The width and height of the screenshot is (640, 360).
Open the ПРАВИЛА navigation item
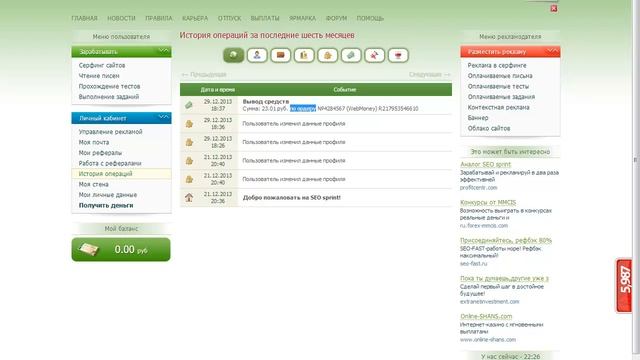click(159, 18)
